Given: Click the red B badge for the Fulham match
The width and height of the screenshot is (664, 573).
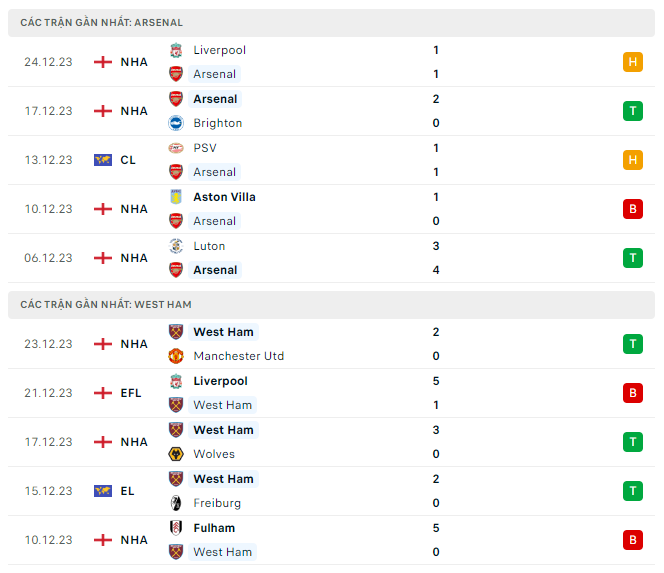Looking at the screenshot, I should pyautogui.click(x=632, y=540).
